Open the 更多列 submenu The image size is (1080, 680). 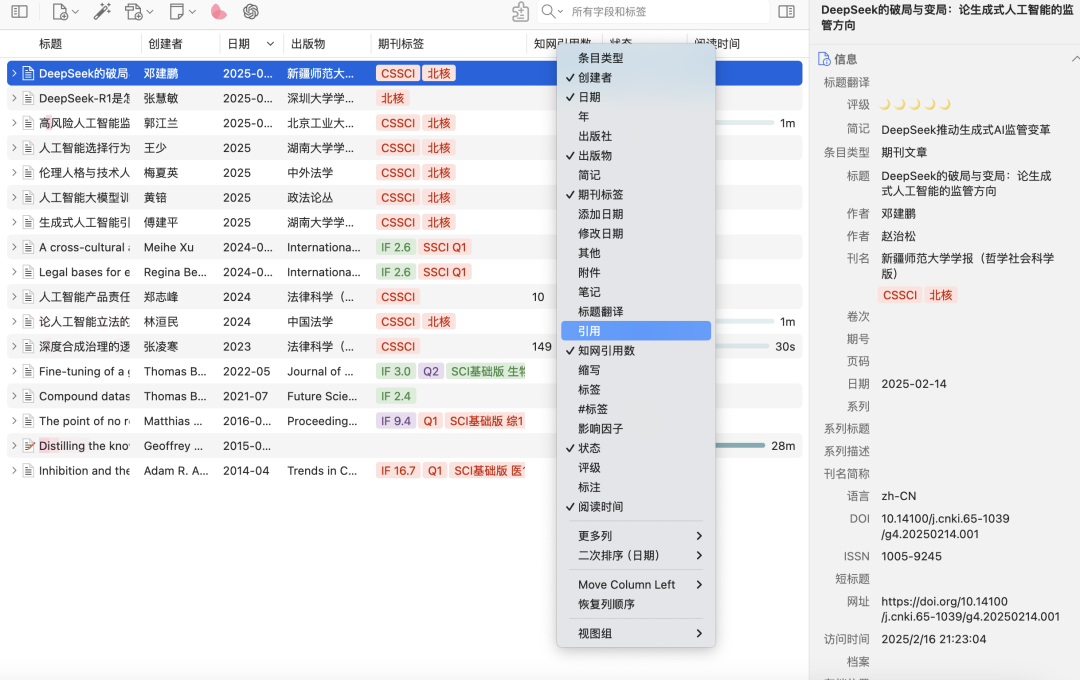[x=636, y=536]
